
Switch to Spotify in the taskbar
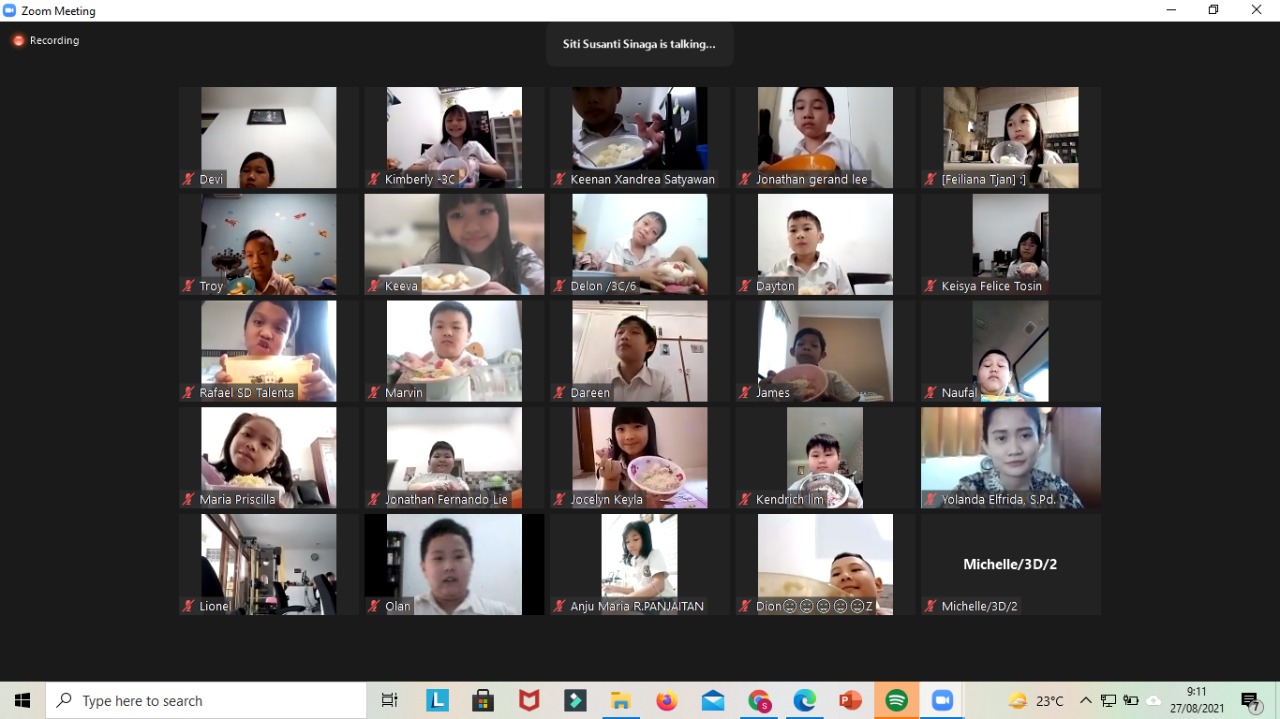coord(897,701)
